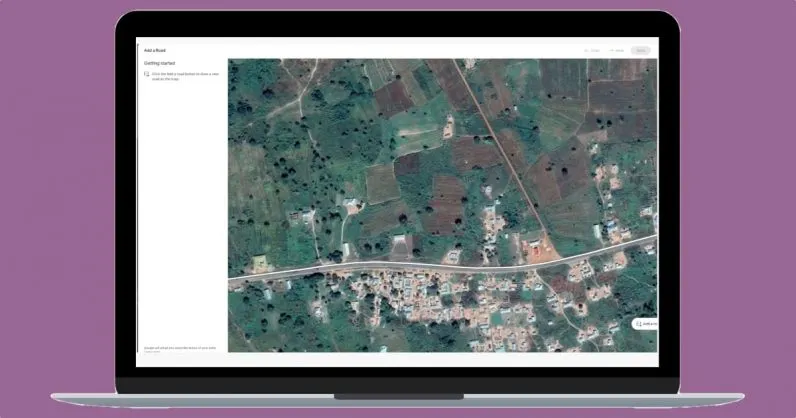Click the draw-a-road instruction text
Viewport: 796px width, 418px height.
point(185,74)
